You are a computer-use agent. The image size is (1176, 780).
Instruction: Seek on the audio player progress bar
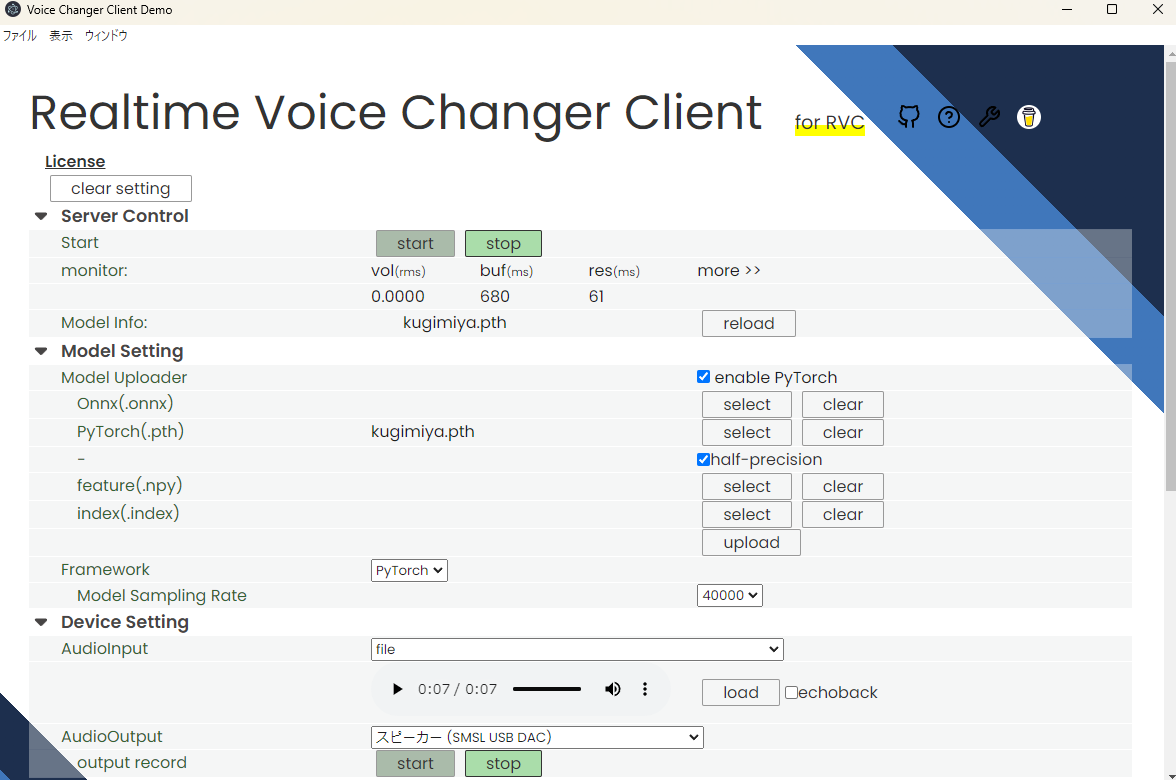click(x=547, y=689)
